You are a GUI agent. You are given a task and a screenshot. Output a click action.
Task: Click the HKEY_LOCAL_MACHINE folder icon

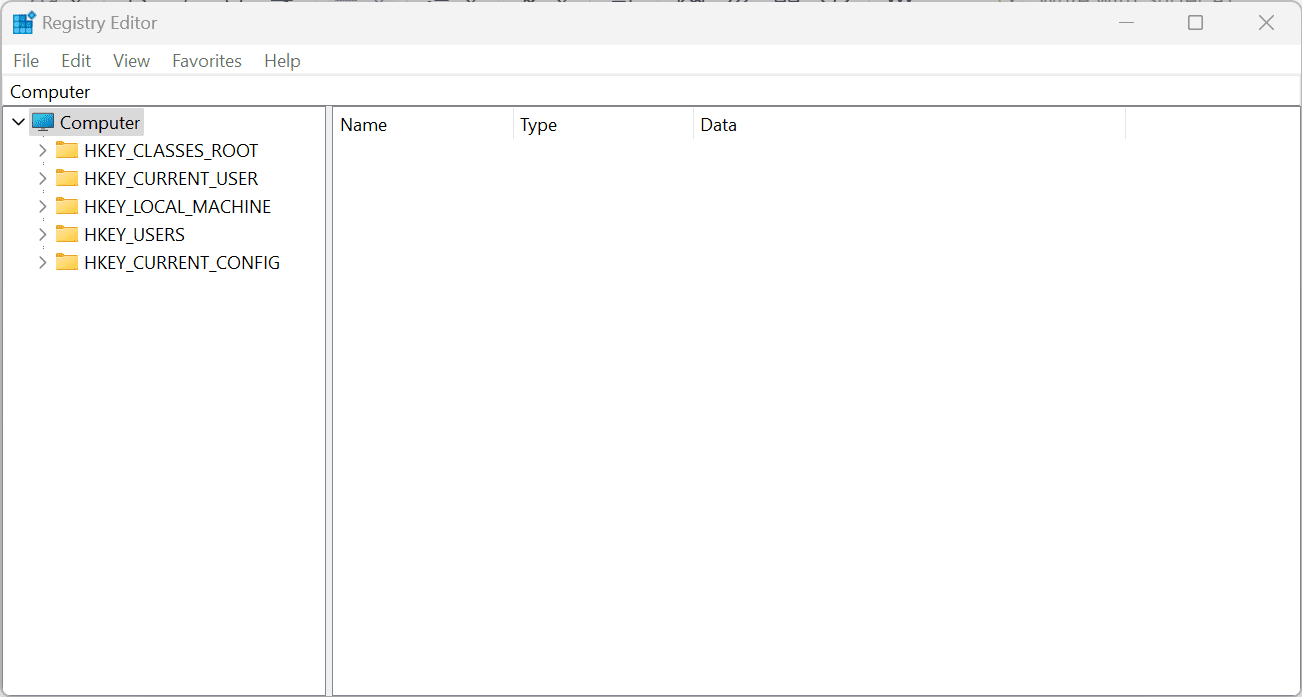67,206
